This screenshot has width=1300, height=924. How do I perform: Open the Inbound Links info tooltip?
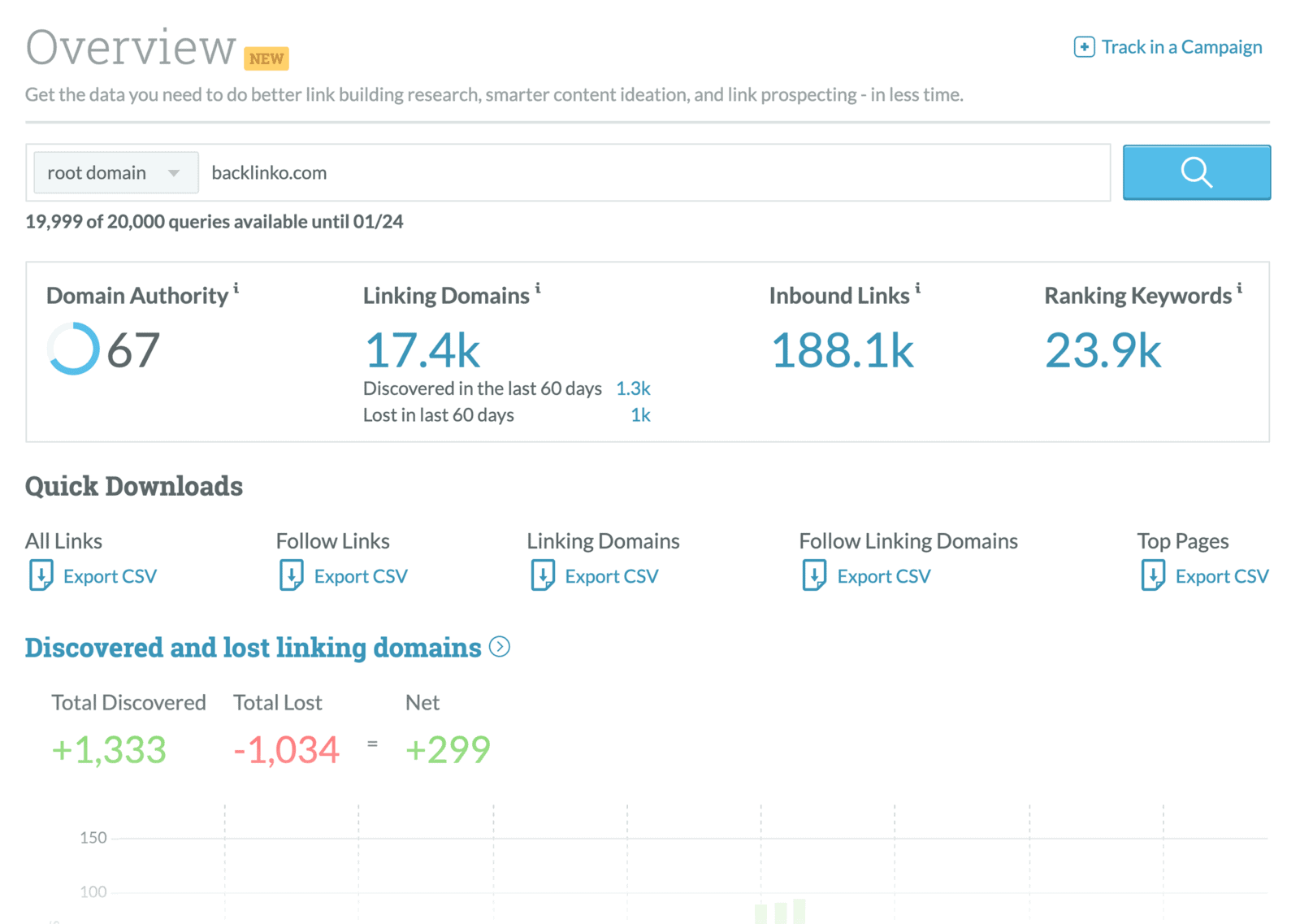coord(918,288)
